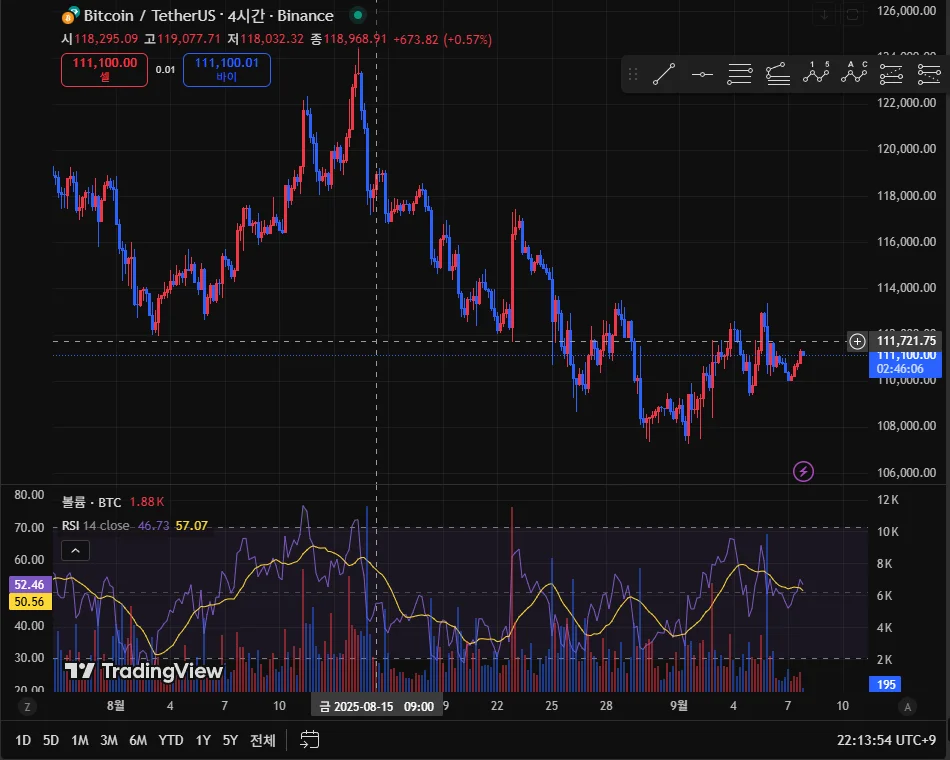Switch to the YTD time range
Viewport: 950px width, 760px height.
(171, 740)
